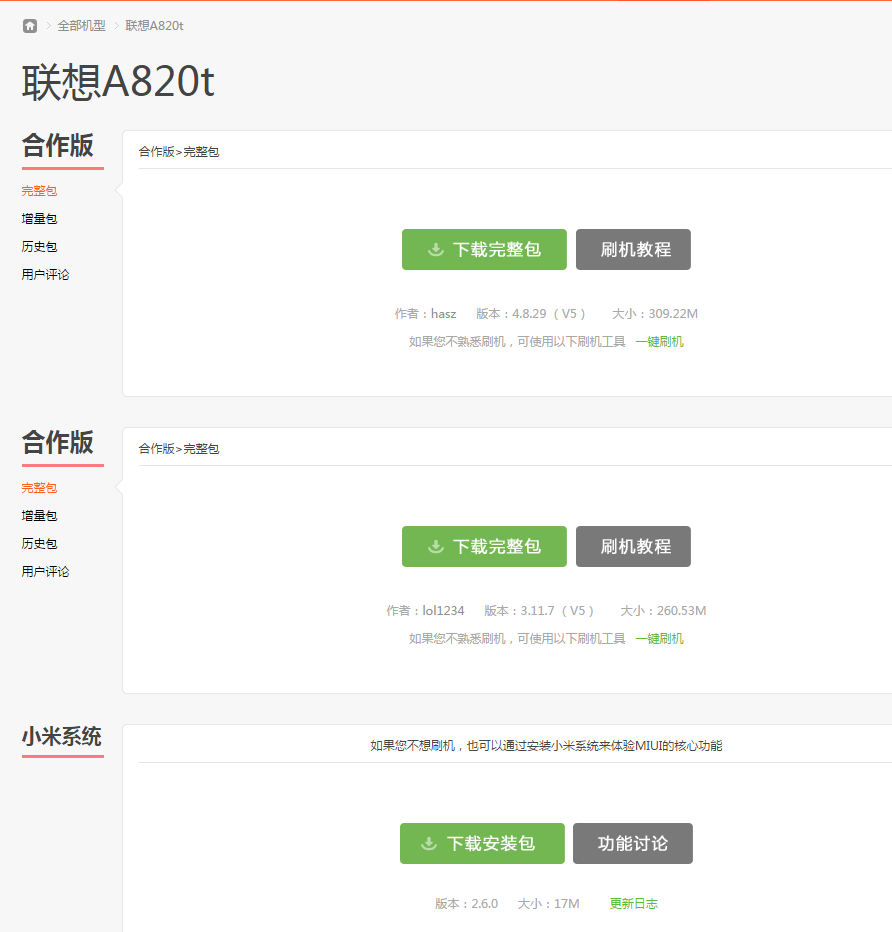Click the download arrow icon on second 下载完整包 button
892x932 pixels.
tap(435, 546)
